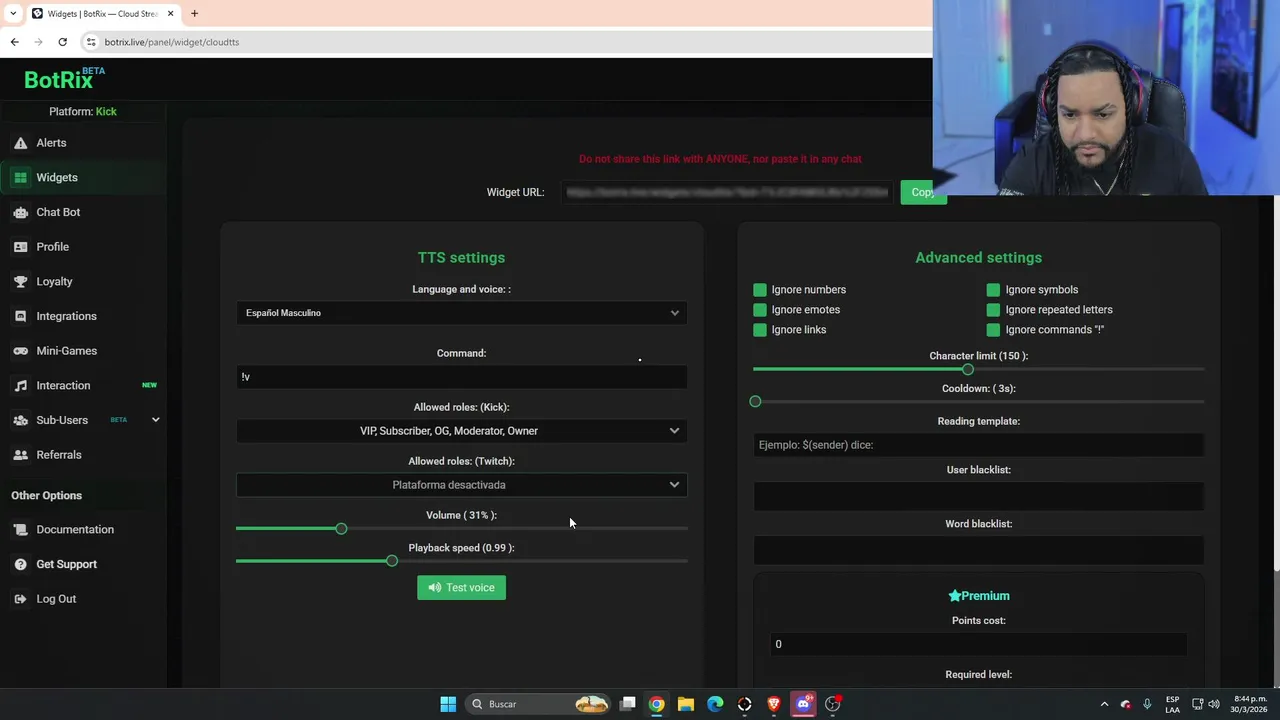
Task: Click the Test voice button
Action: (461, 588)
